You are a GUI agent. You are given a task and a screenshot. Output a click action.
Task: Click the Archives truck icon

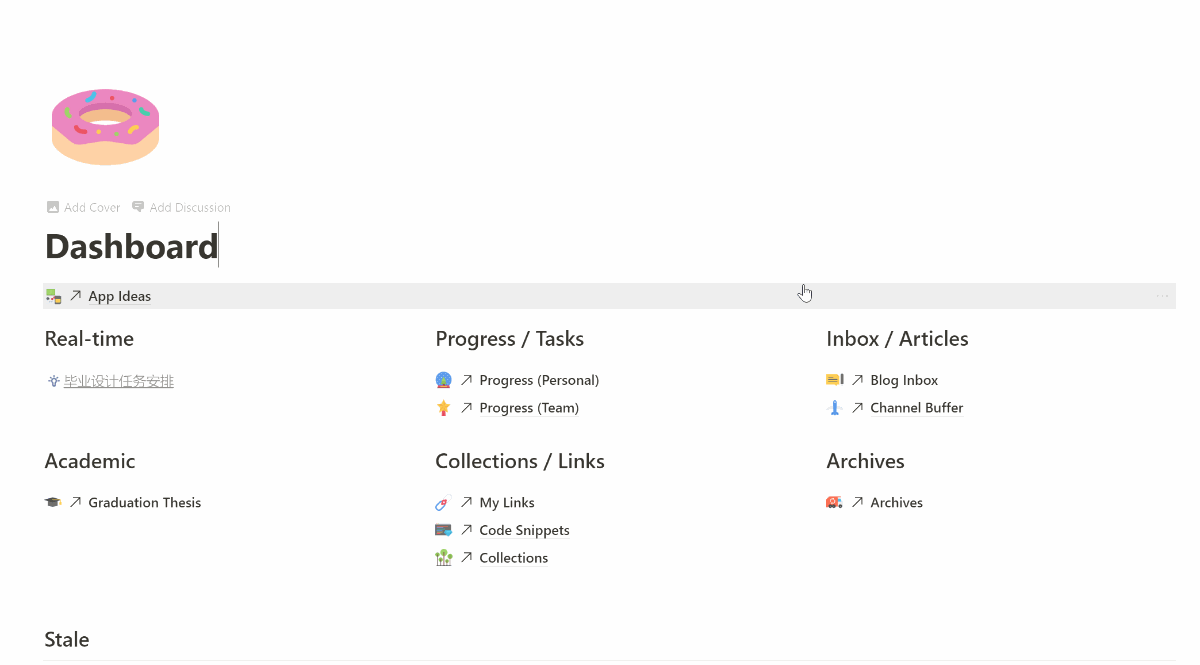tap(835, 503)
